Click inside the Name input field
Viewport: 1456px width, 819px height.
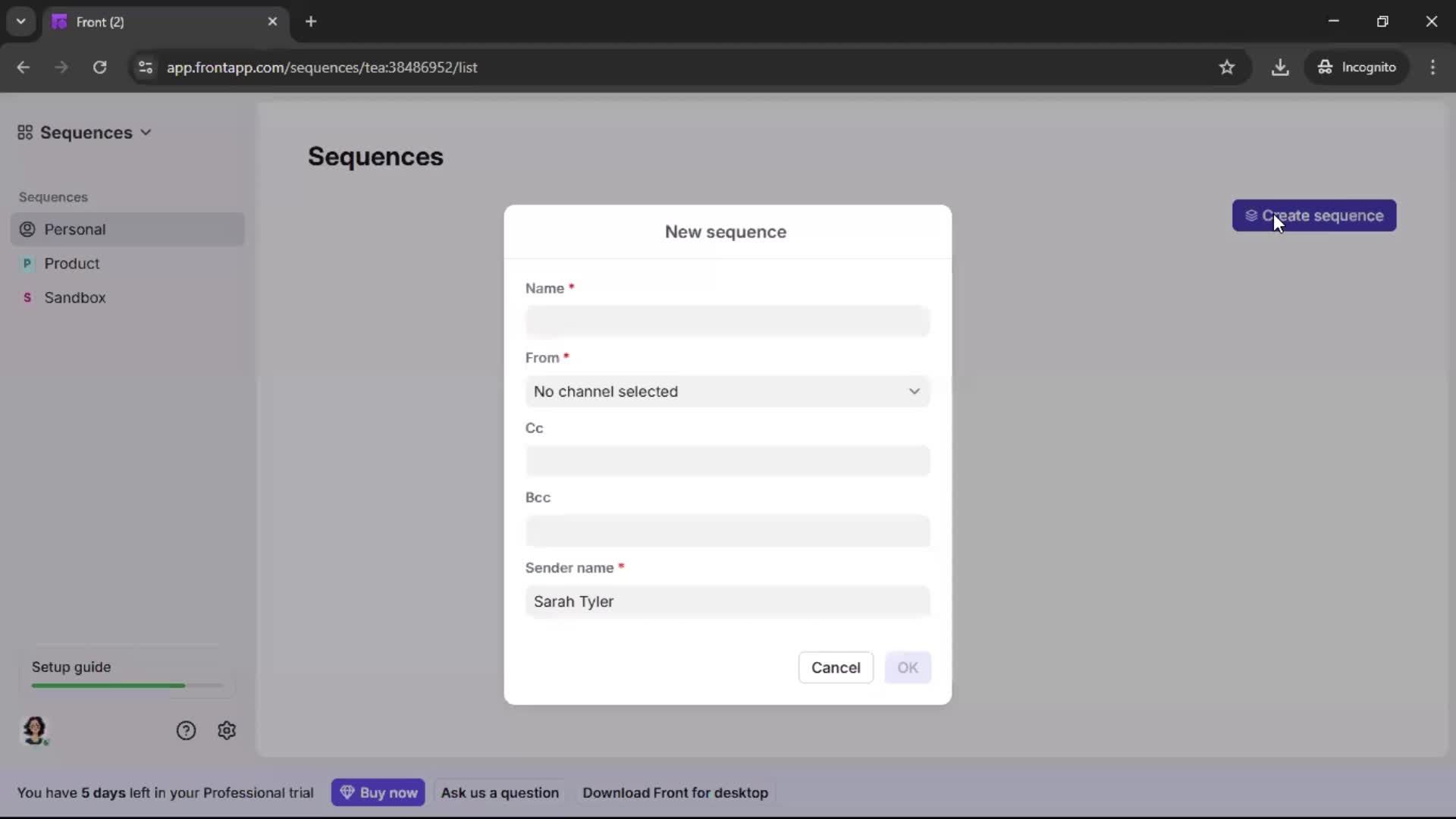click(x=726, y=321)
